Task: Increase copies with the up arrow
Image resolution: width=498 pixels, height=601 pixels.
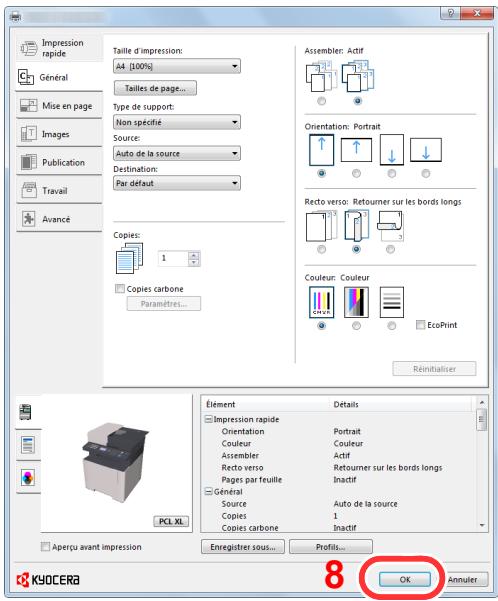Action: pos(194,255)
